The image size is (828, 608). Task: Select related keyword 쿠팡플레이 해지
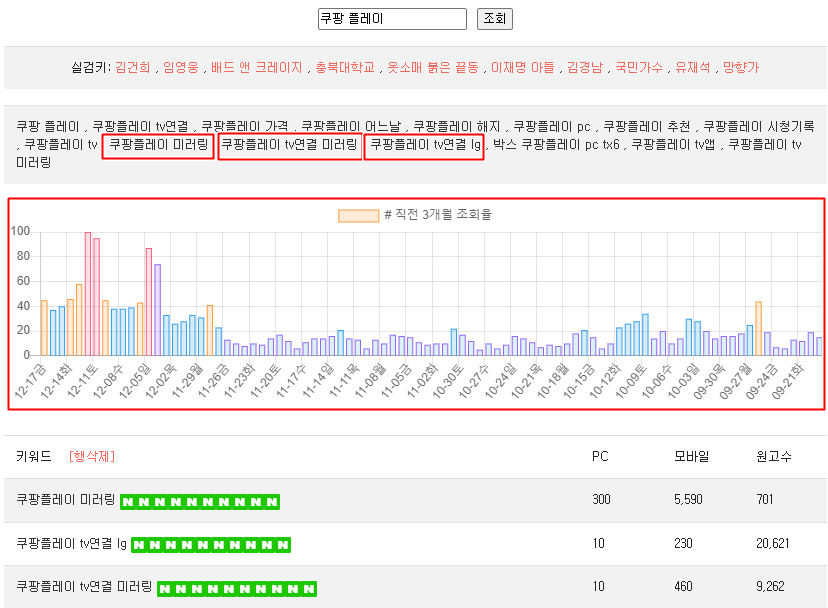tap(457, 126)
